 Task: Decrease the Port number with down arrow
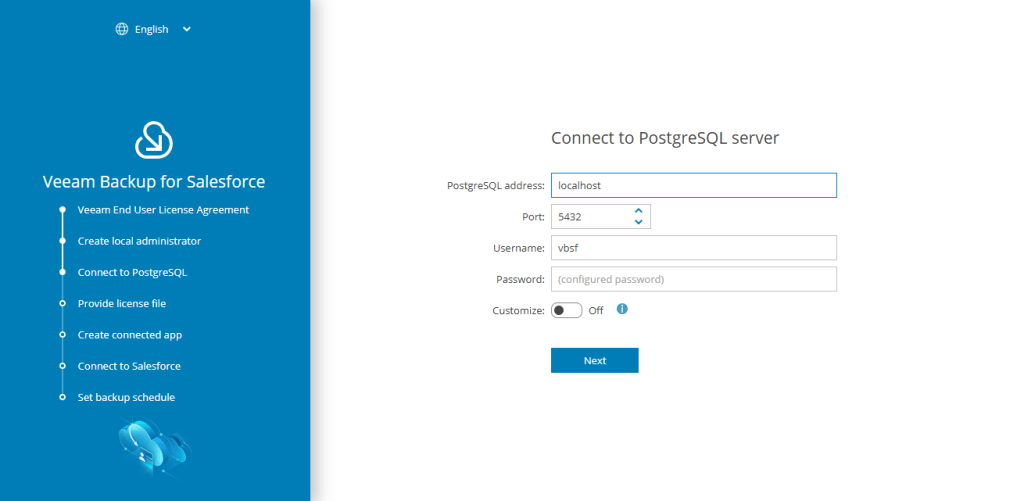pyautogui.click(x=638, y=222)
